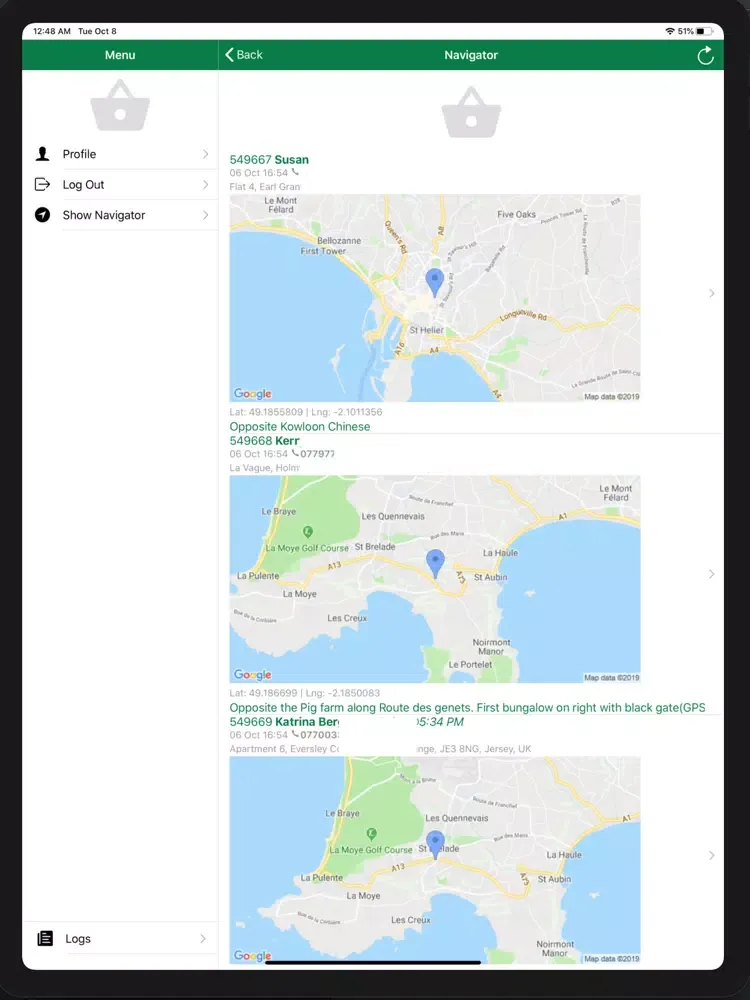Tap the 12:48 AM status bar clock
The image size is (750, 1000).
pos(52,31)
